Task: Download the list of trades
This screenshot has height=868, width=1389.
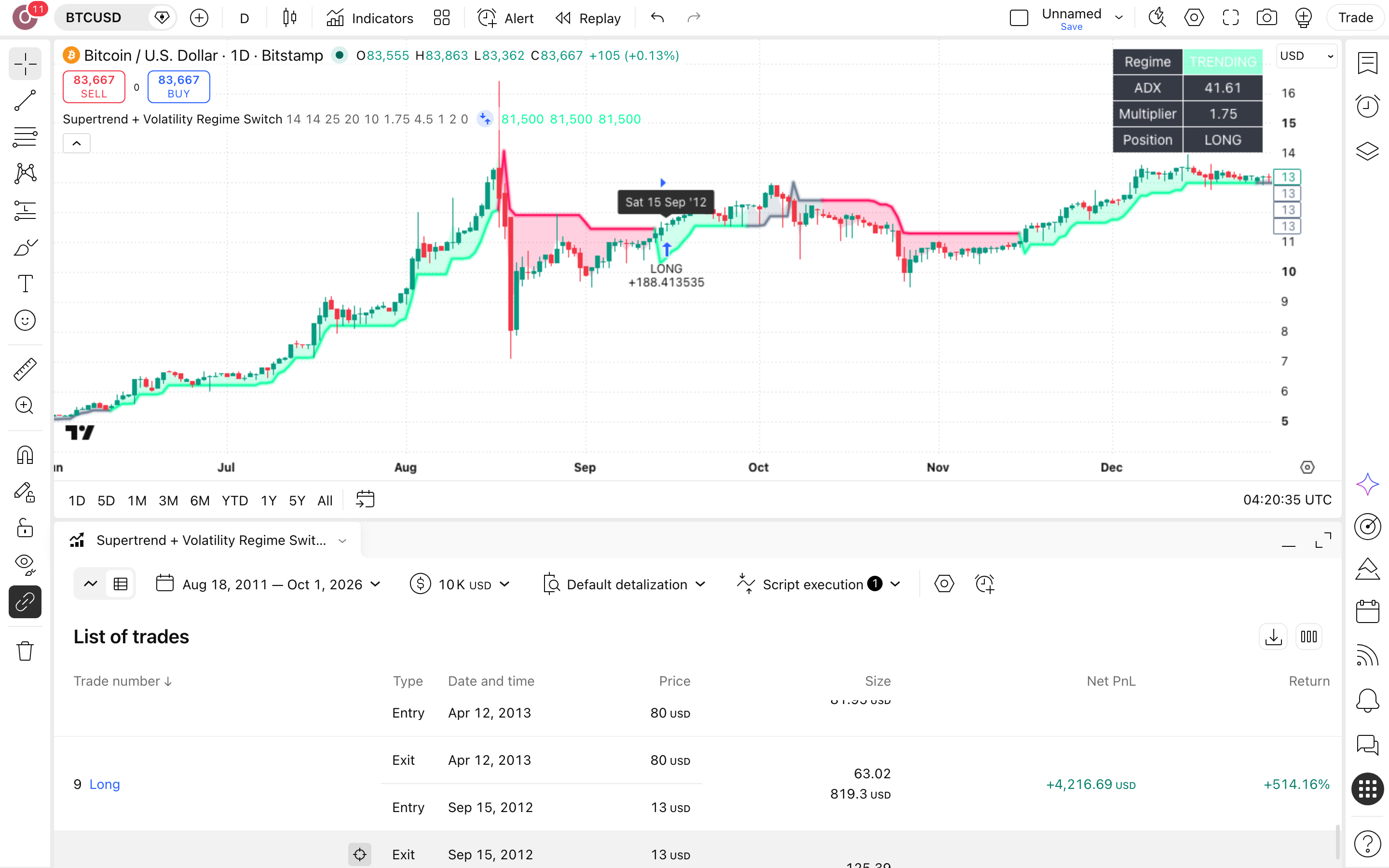Action: pyautogui.click(x=1273, y=637)
